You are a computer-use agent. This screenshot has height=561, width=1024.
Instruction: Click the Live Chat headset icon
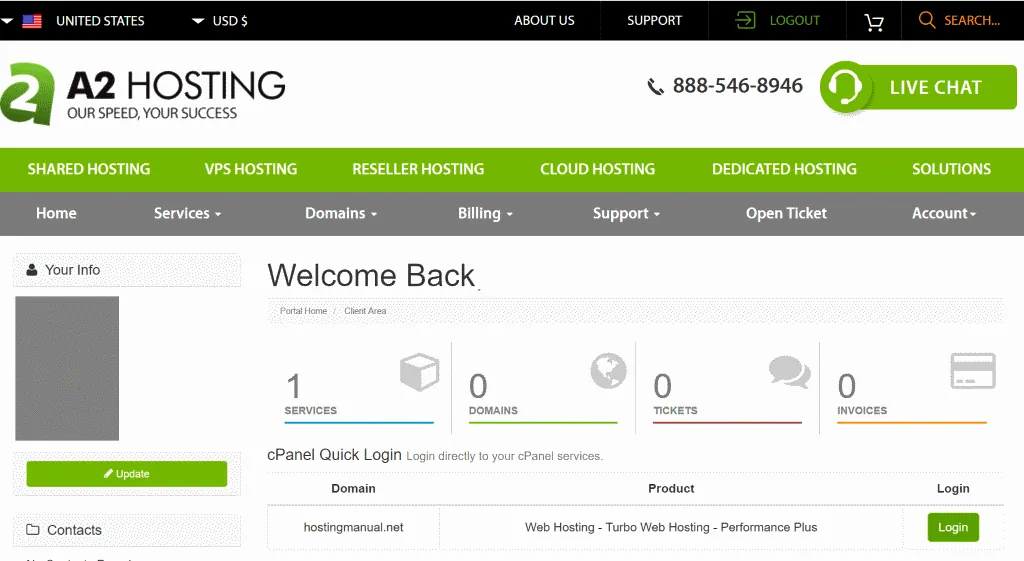click(x=845, y=87)
